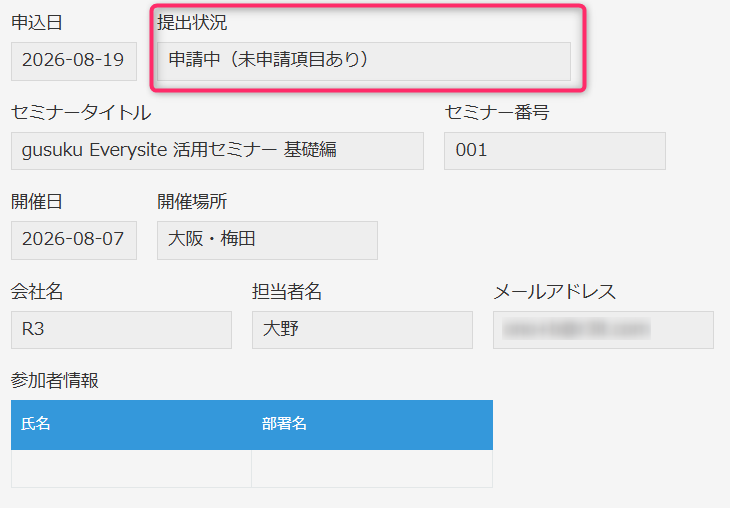The height and width of the screenshot is (508, 730).
Task: Click the セミナータイトル input field
Action: pyautogui.click(x=217, y=151)
